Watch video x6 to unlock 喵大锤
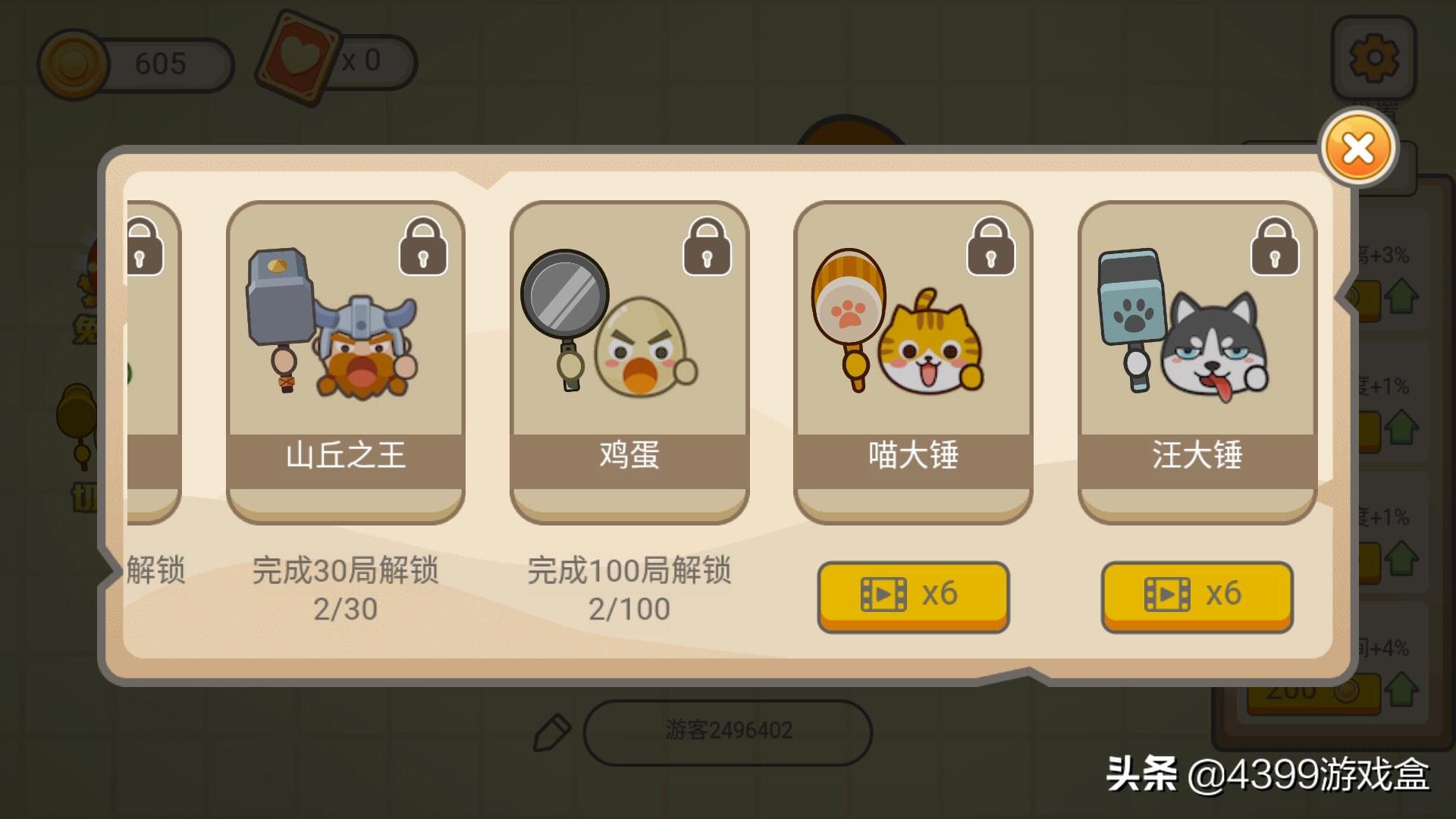Image resolution: width=1456 pixels, height=819 pixels. (913, 597)
